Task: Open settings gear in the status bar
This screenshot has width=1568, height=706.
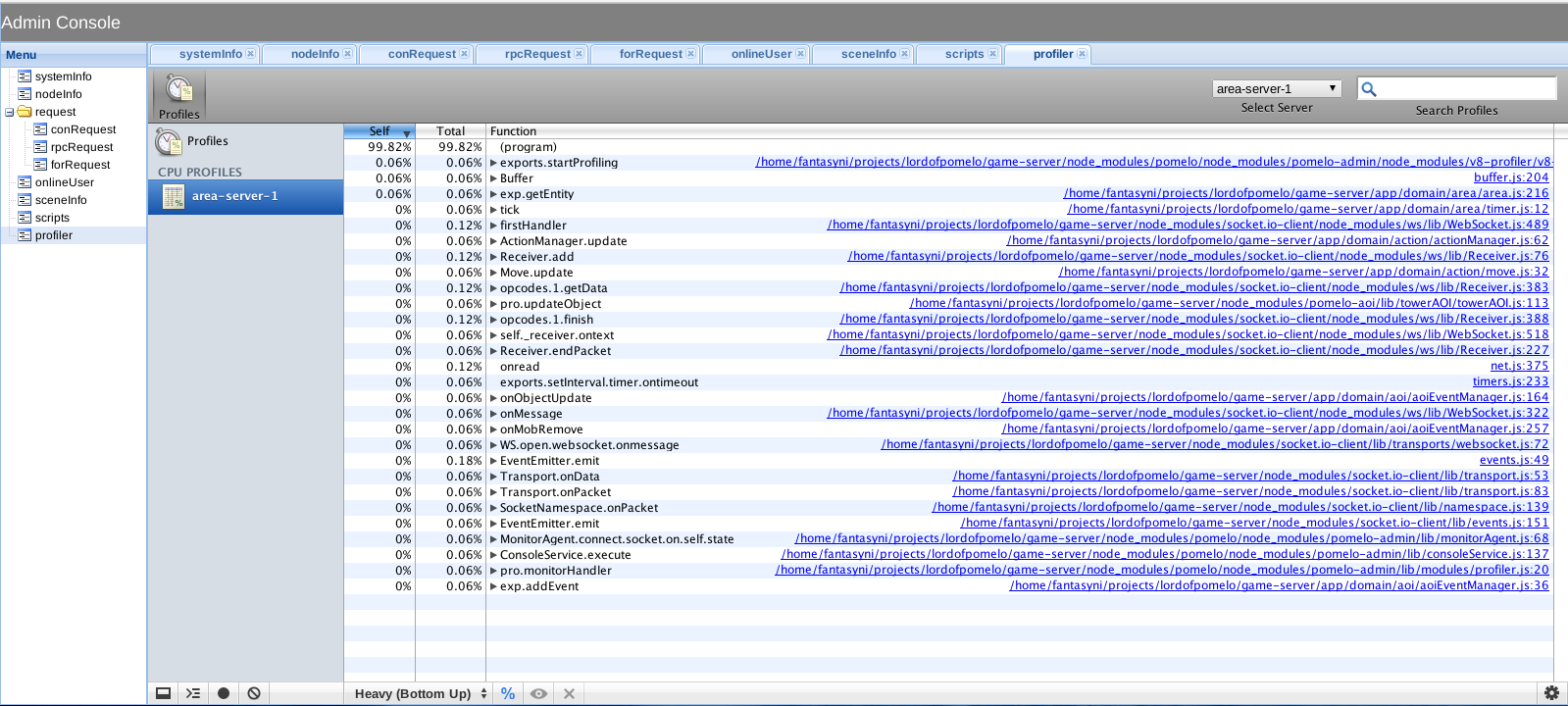Action: 1551,693
